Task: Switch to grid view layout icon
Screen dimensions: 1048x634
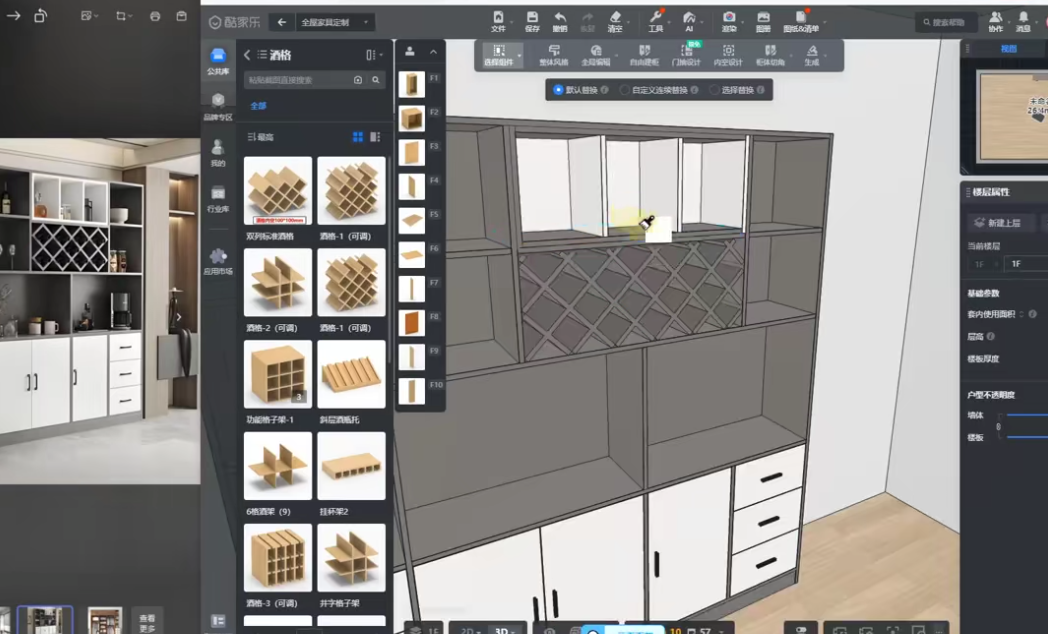Action: 358,137
